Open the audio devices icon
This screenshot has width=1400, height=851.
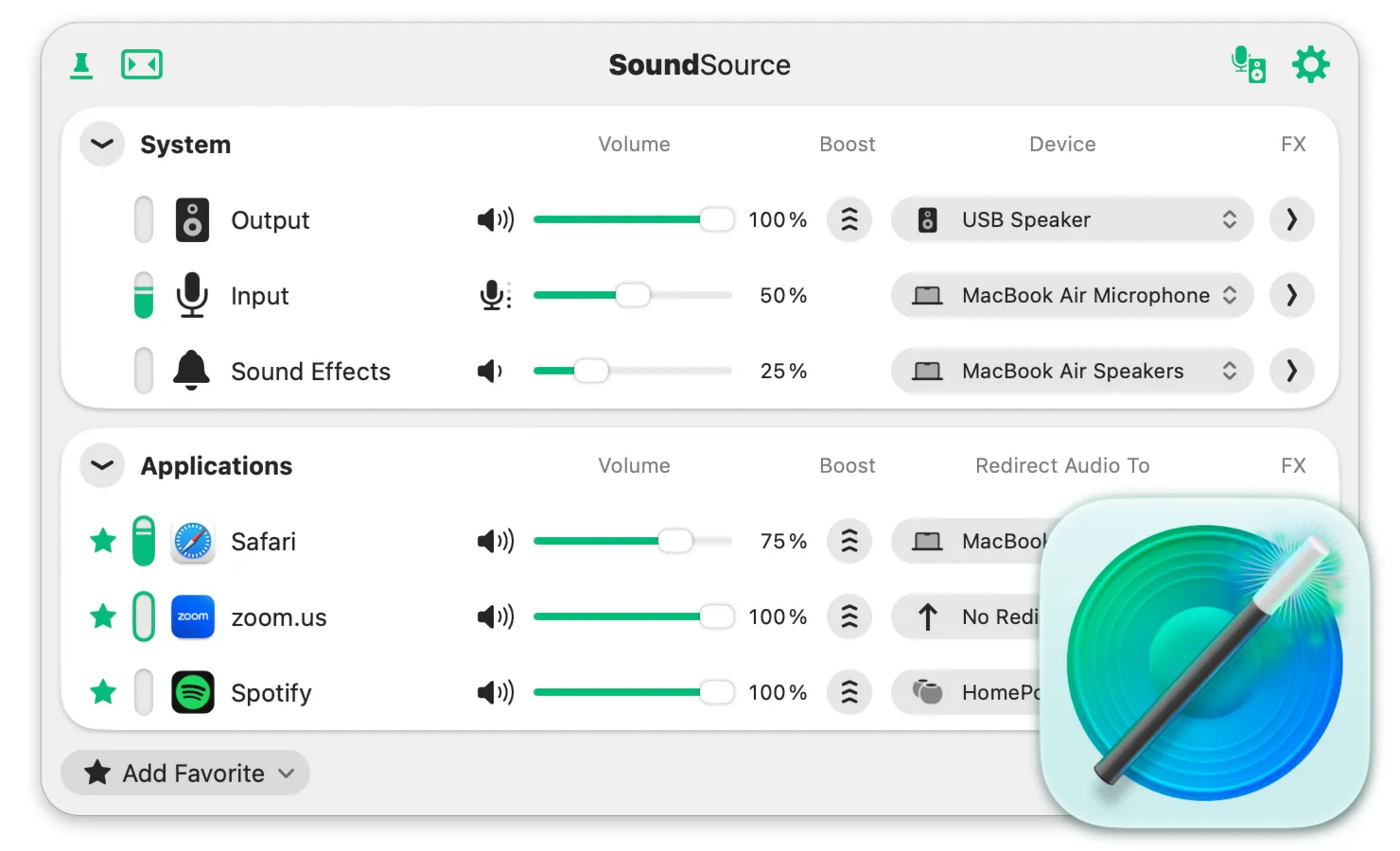[1249, 64]
